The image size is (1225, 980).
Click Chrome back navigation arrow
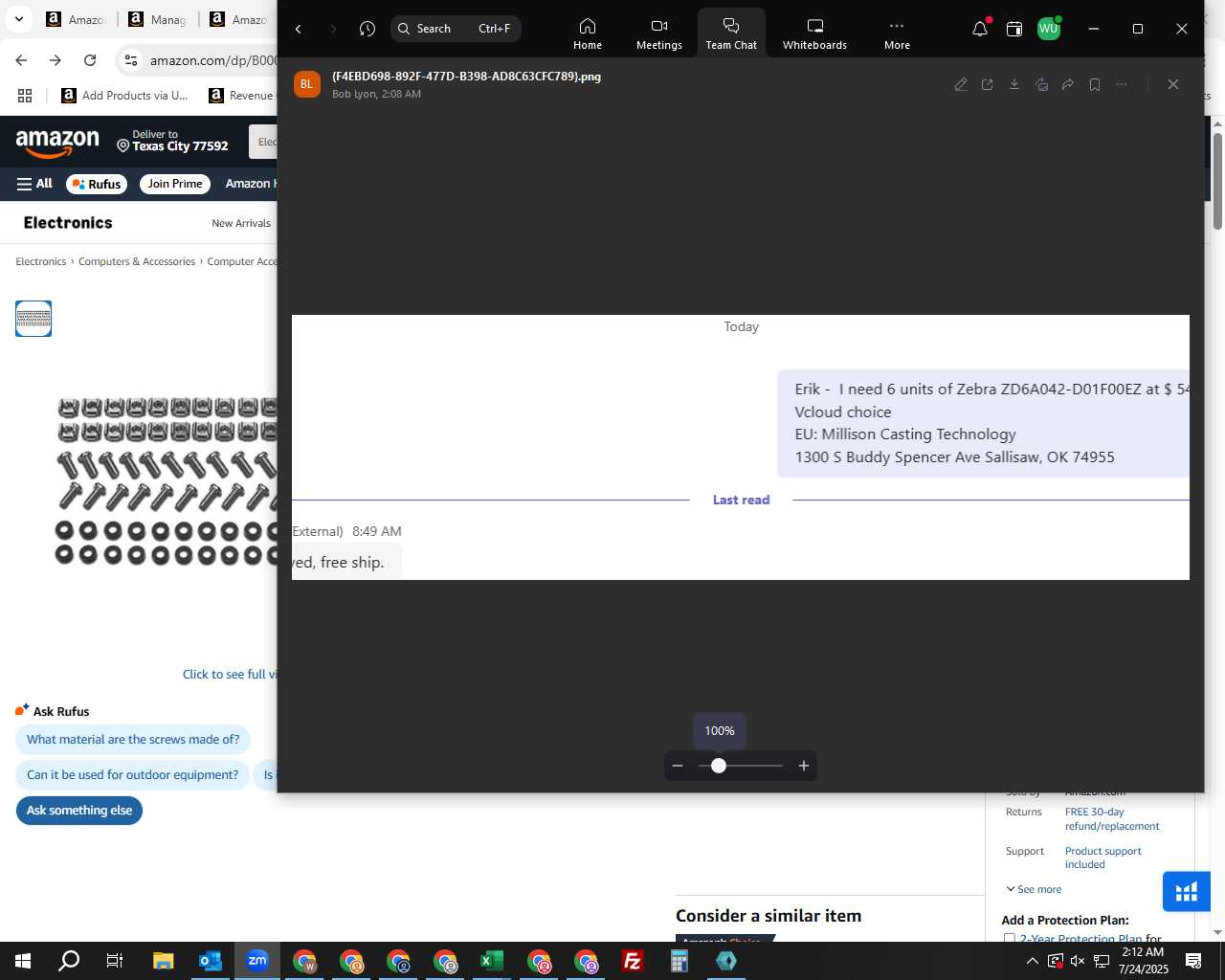pos(21,60)
